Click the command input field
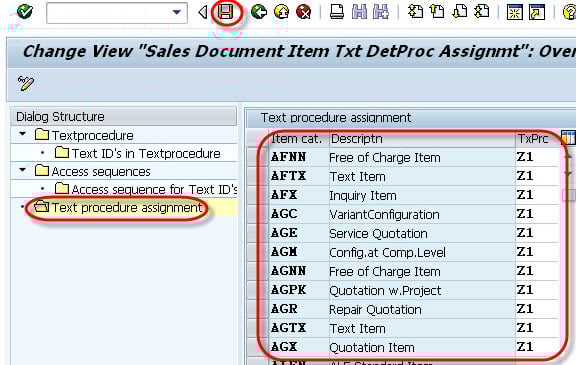Viewport: 576px width, 365px height. click(x=109, y=13)
